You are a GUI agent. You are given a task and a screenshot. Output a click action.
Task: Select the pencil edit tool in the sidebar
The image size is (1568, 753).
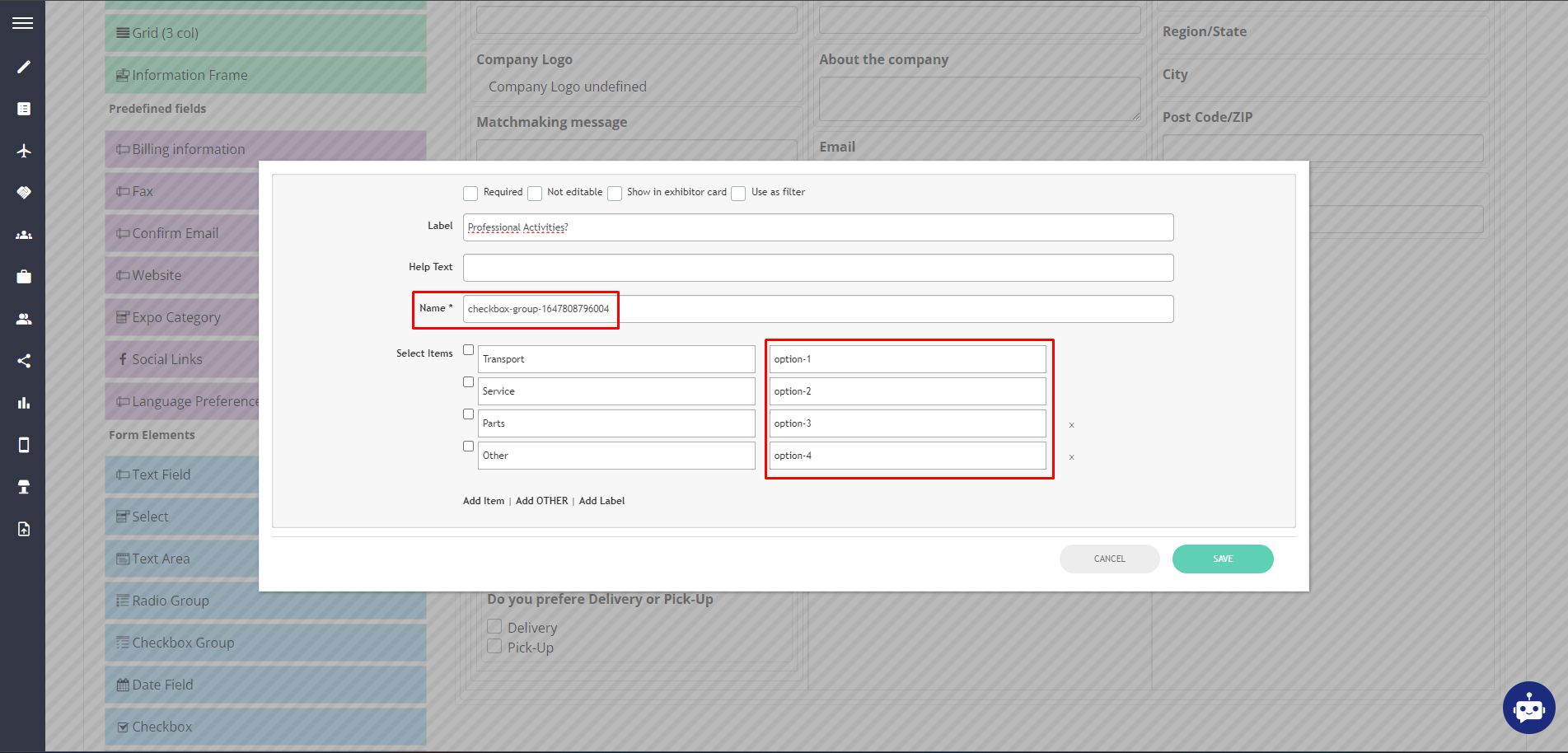[24, 67]
